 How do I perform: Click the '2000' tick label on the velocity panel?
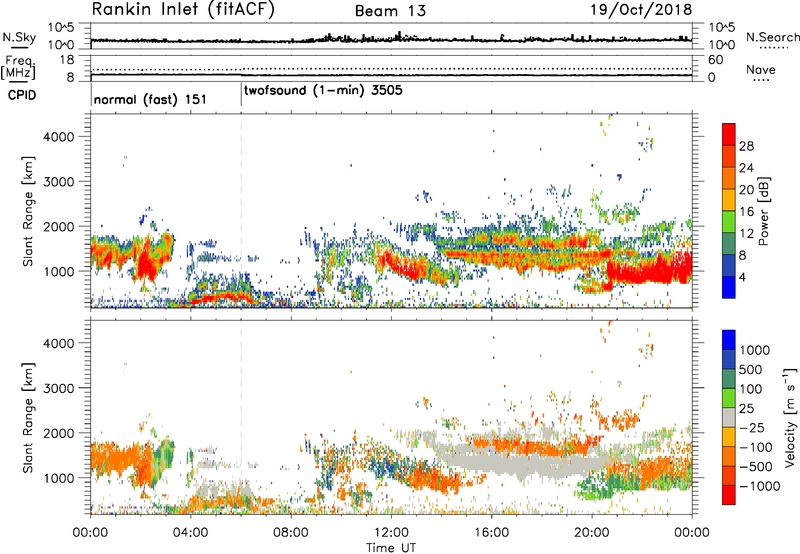point(58,433)
